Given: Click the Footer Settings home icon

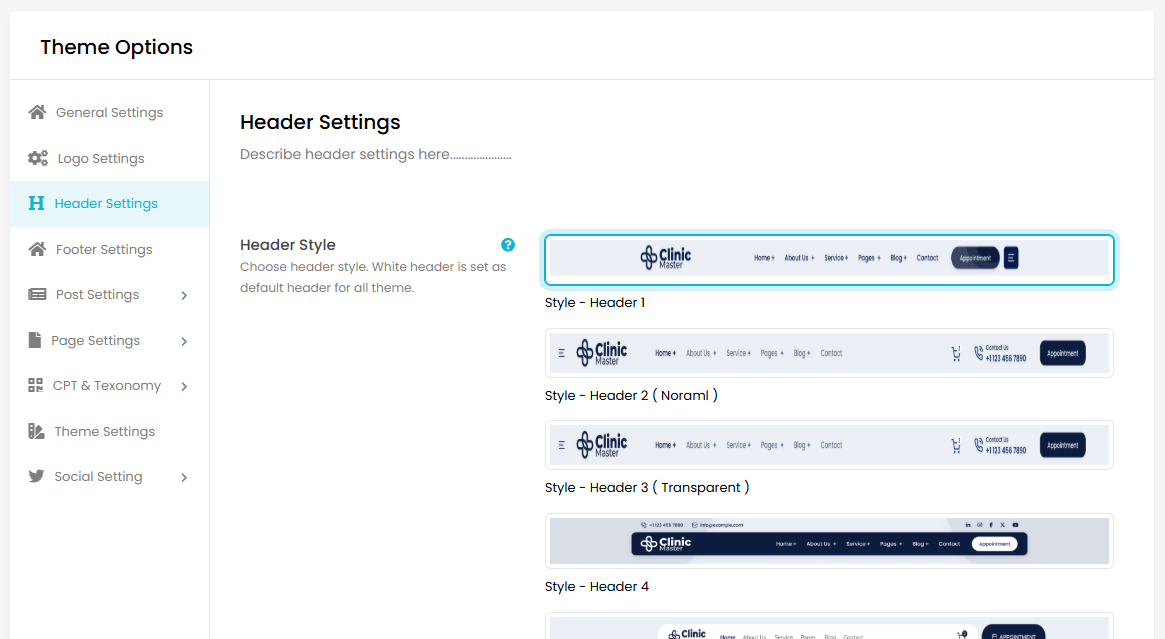Looking at the screenshot, I should (x=37, y=249).
